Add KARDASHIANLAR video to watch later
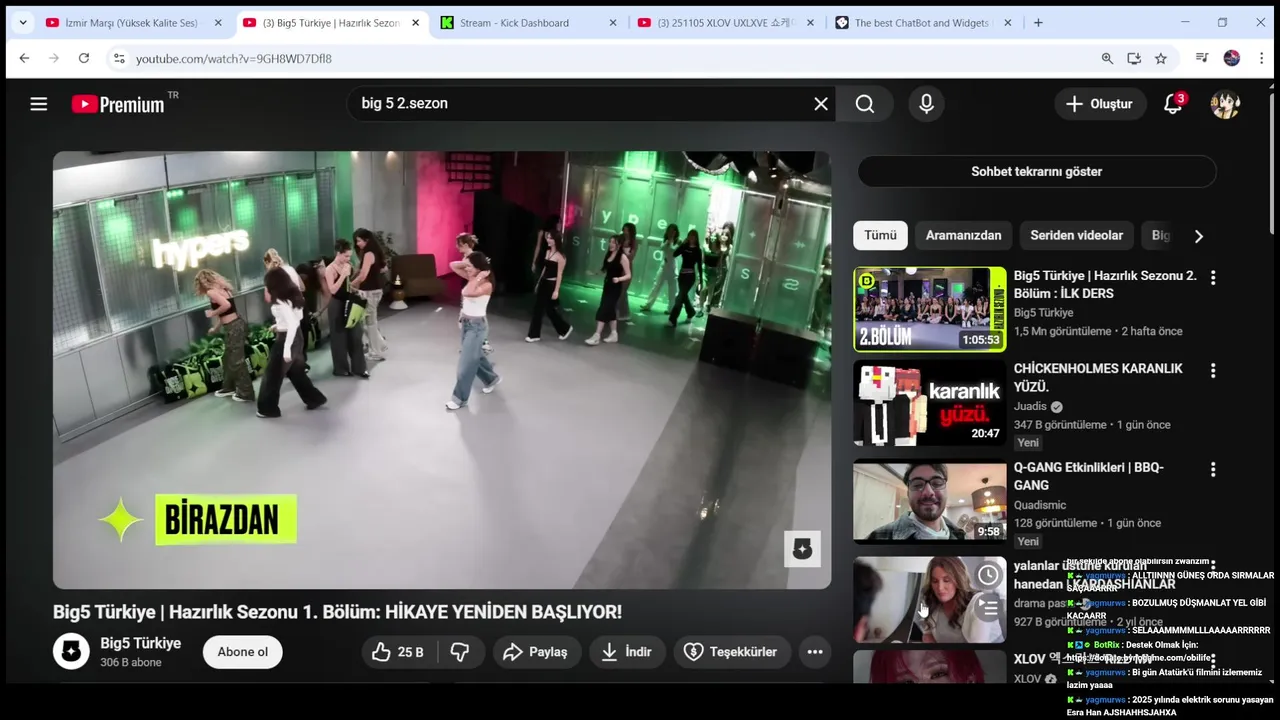Viewport: 1280px width, 720px height. [x=988, y=575]
